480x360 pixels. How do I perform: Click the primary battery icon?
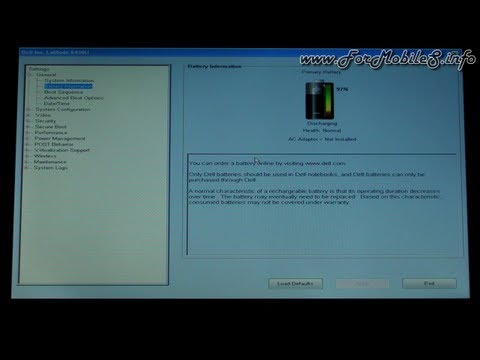(320, 99)
